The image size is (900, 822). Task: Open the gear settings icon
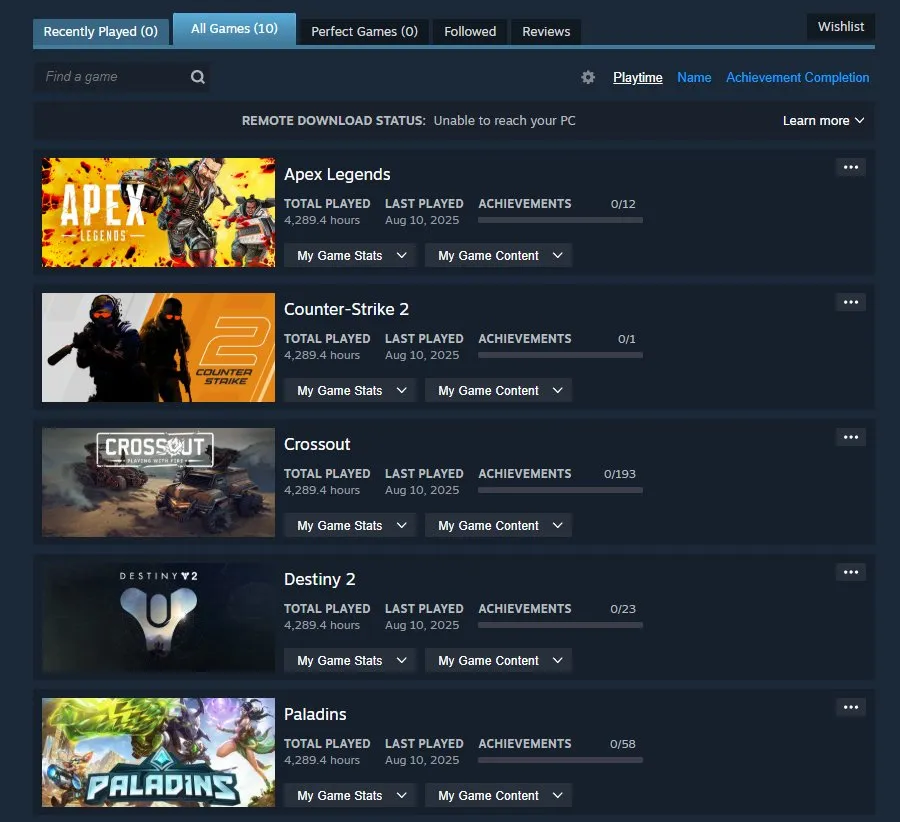tap(588, 77)
